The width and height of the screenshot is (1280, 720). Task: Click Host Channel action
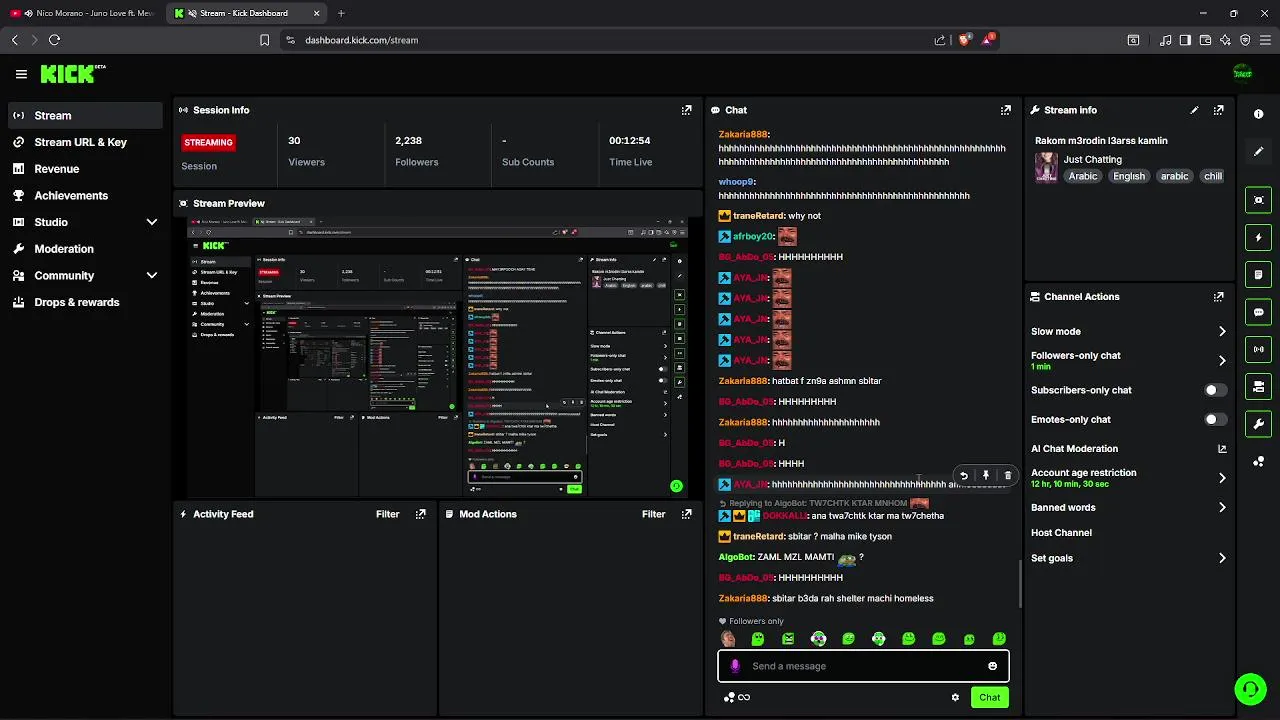[x=1061, y=533]
